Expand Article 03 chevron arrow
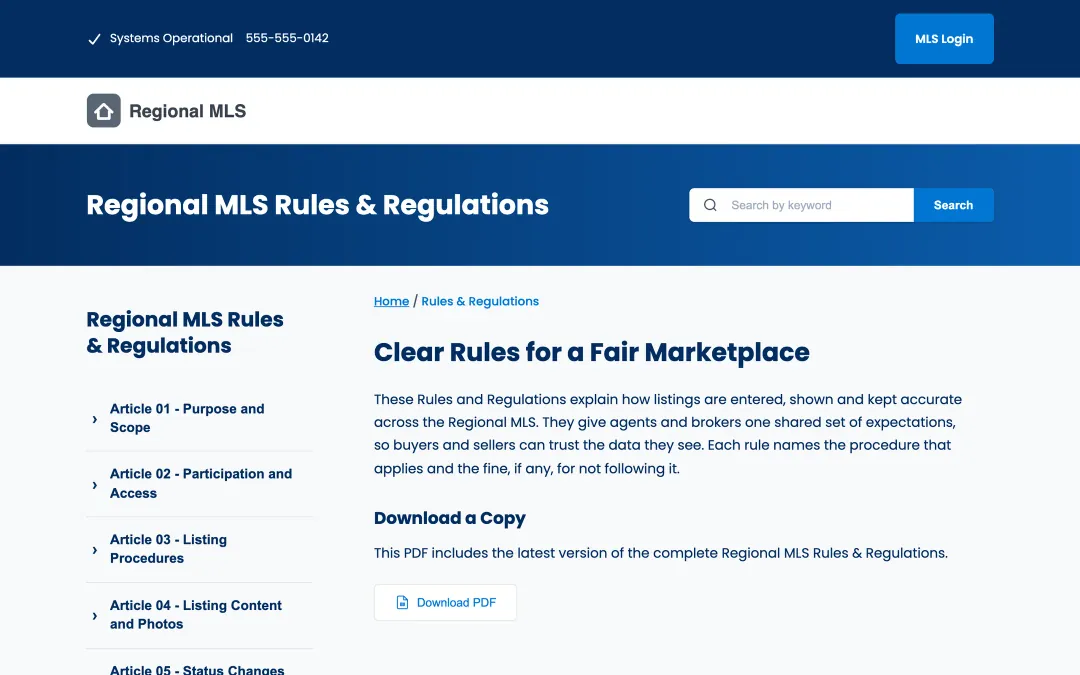This screenshot has width=1080, height=675. tap(94, 550)
